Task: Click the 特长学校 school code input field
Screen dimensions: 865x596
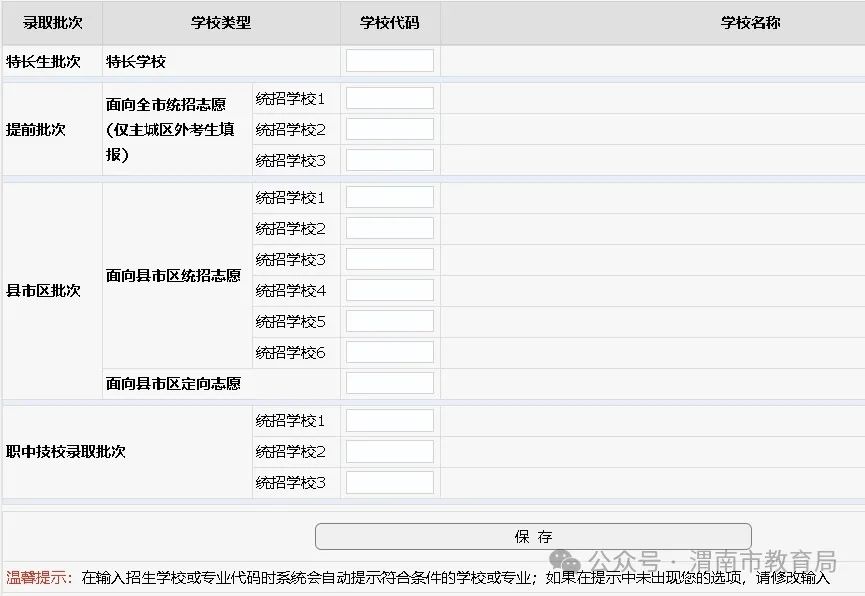Action: point(389,60)
